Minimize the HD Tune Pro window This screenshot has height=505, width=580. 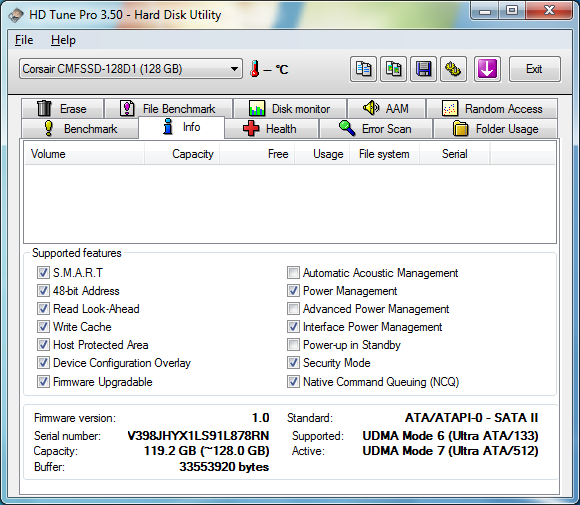(x=485, y=11)
